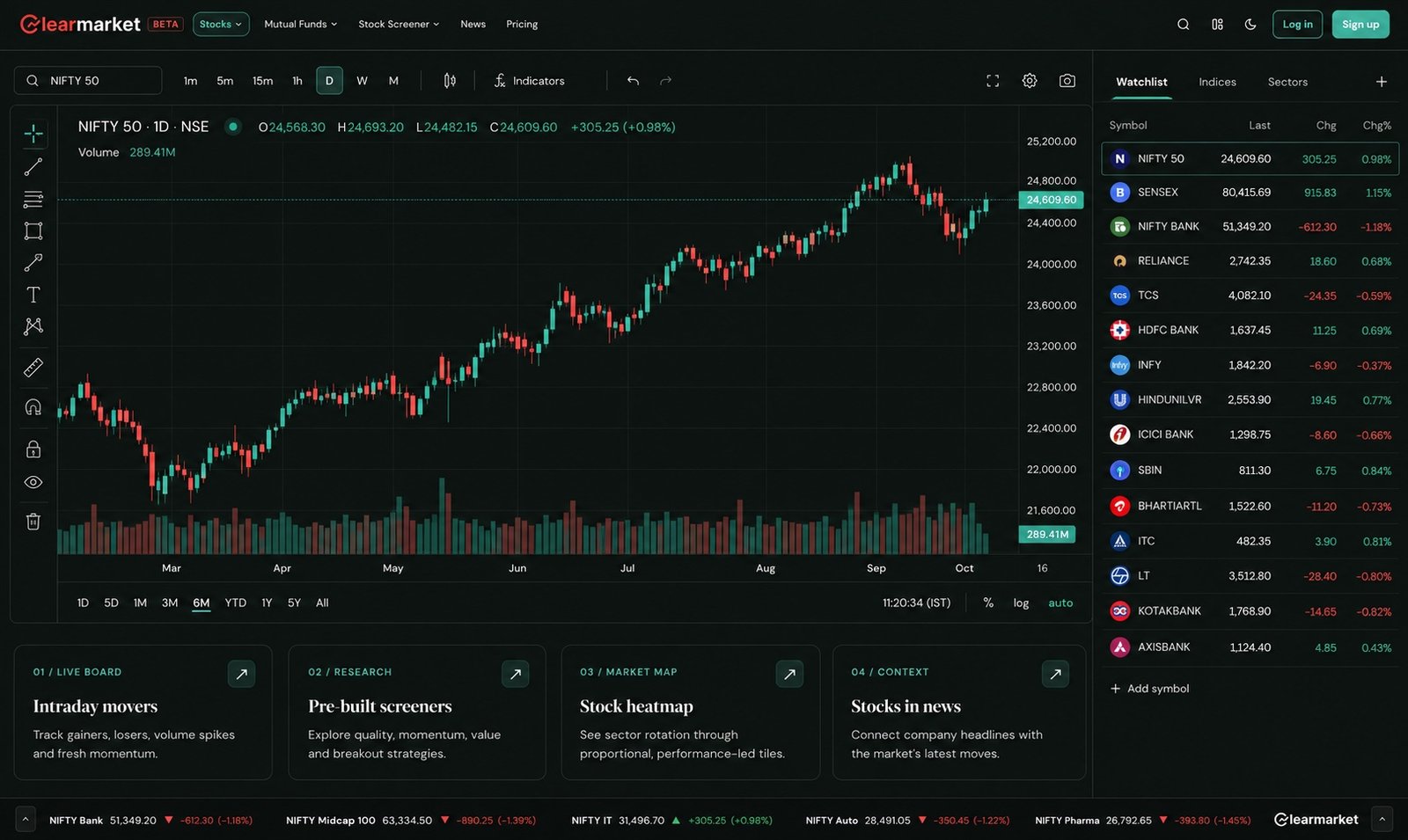Enter fullscreen chart mode
Image resolution: width=1408 pixels, height=840 pixels.
(x=993, y=81)
